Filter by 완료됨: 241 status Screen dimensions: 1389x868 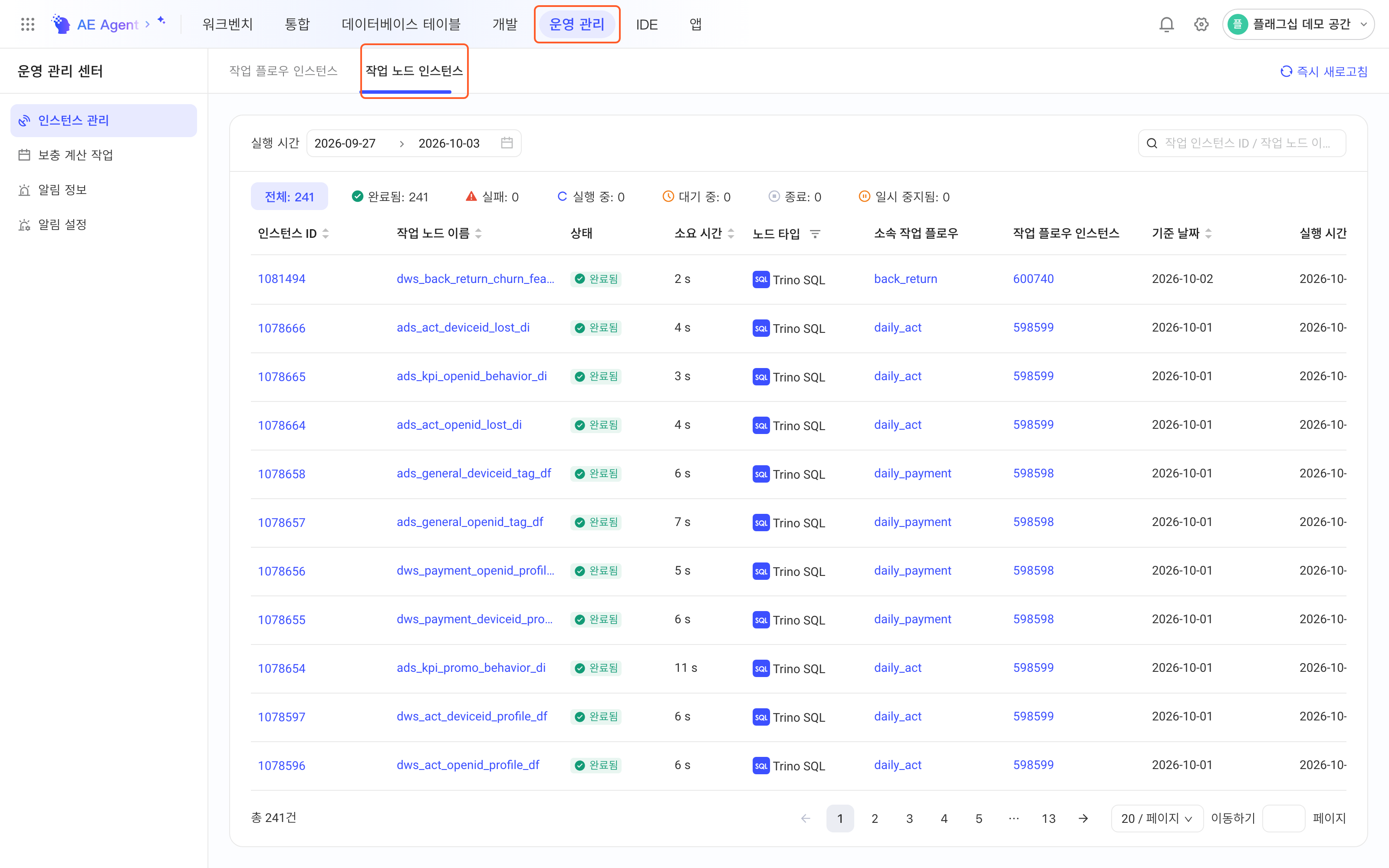pyautogui.click(x=390, y=197)
